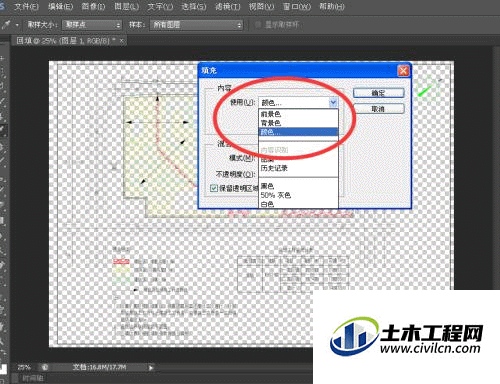
Task: Expand the tool preset picker arrow
Action: click(17, 25)
